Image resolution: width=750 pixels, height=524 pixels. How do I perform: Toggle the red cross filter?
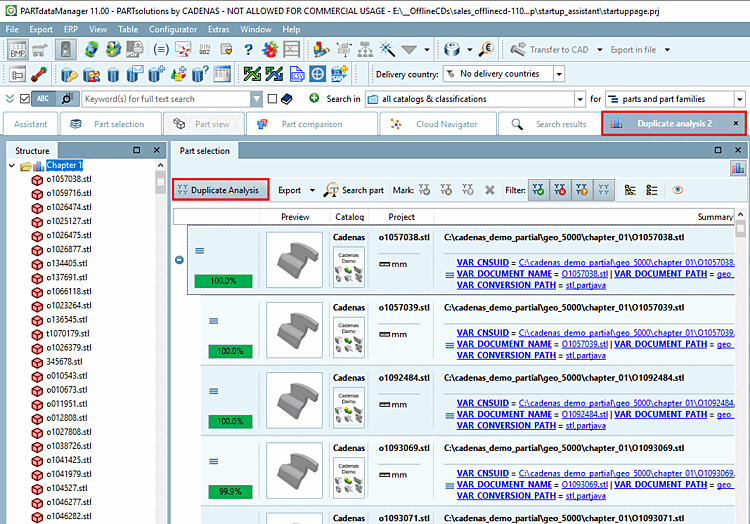tap(561, 190)
